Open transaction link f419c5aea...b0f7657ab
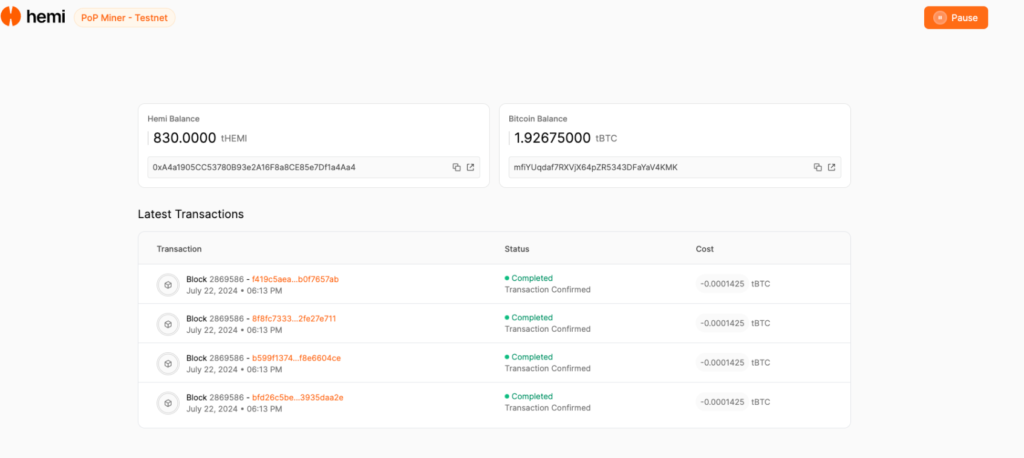Image resolution: width=1024 pixels, height=458 pixels. click(x=295, y=279)
